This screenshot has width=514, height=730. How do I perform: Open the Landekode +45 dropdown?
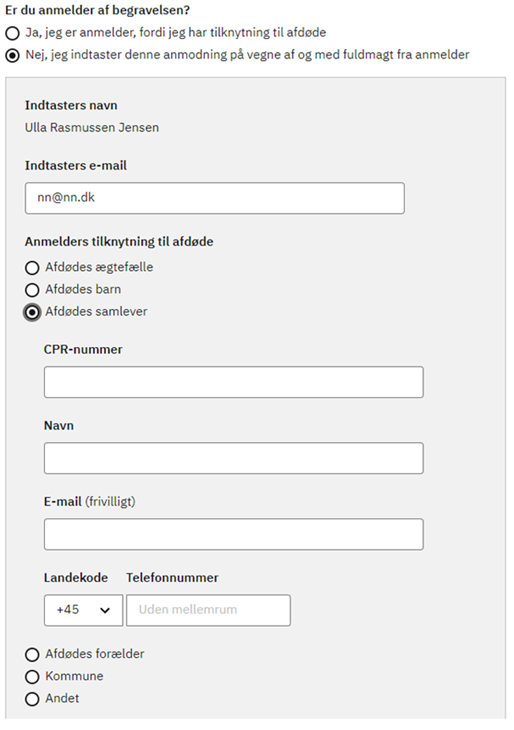pos(83,610)
